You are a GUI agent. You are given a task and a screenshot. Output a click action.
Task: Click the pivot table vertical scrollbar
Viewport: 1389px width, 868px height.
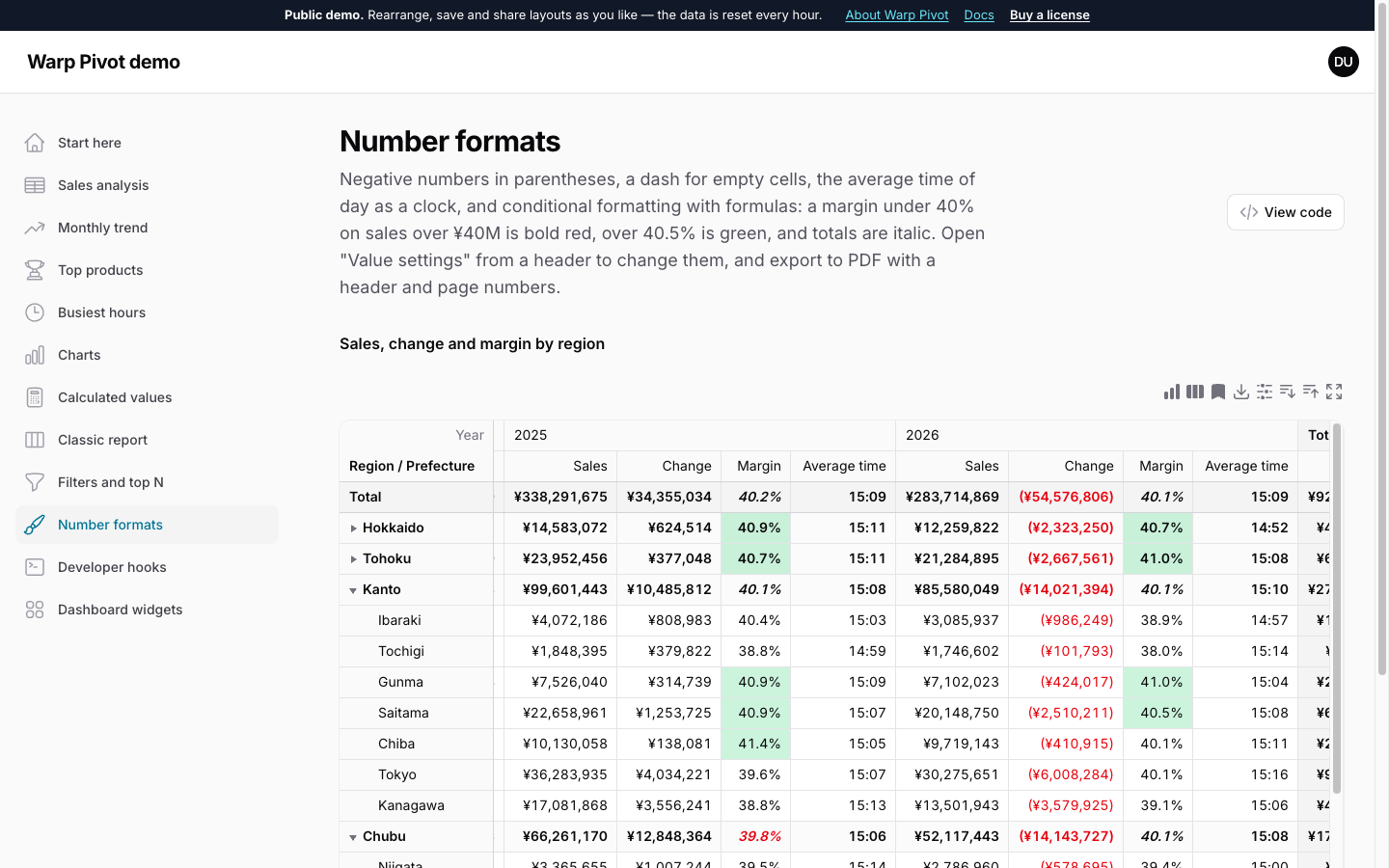(1337, 608)
